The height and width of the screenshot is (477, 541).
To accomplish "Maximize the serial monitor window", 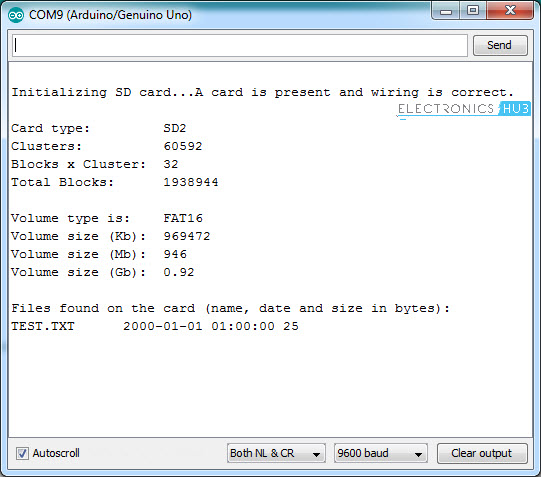I will pyautogui.click(x=473, y=11).
